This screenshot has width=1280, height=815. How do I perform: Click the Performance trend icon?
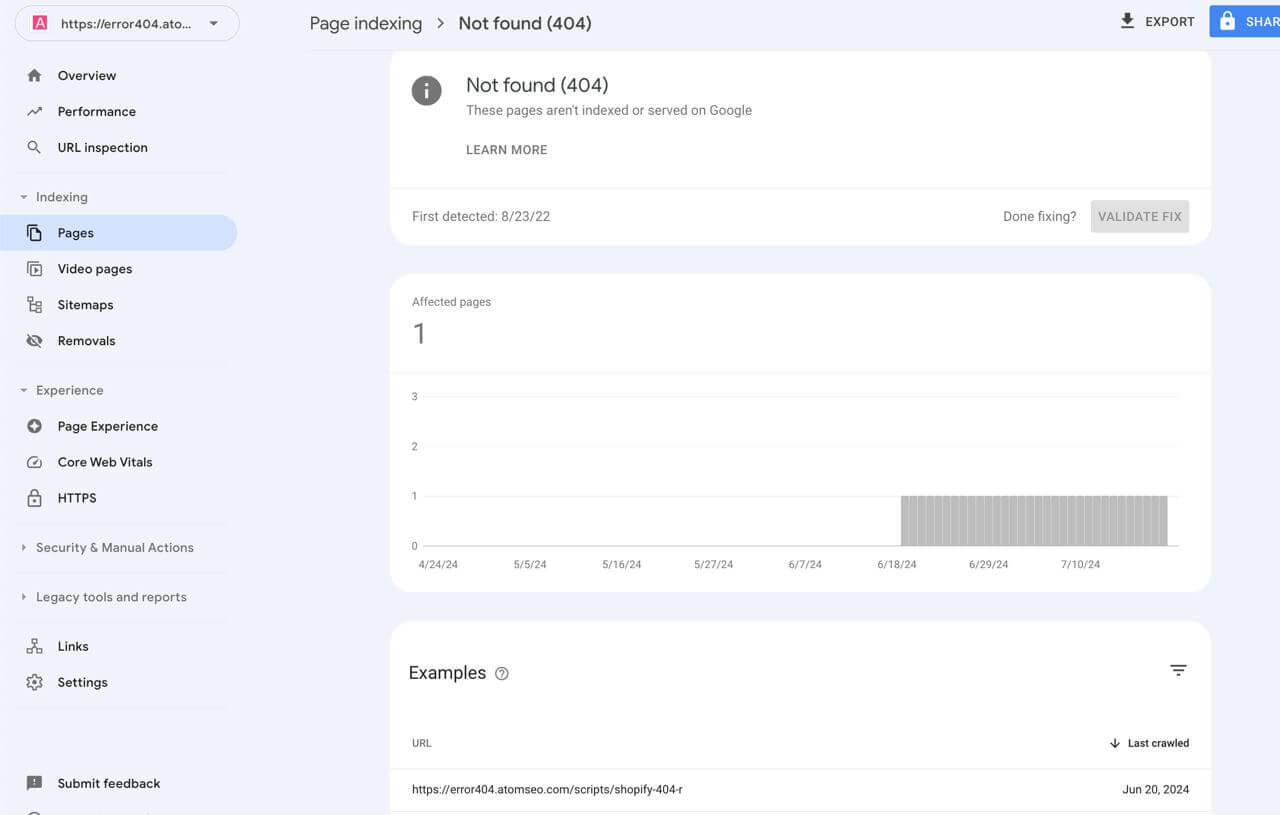coord(34,112)
